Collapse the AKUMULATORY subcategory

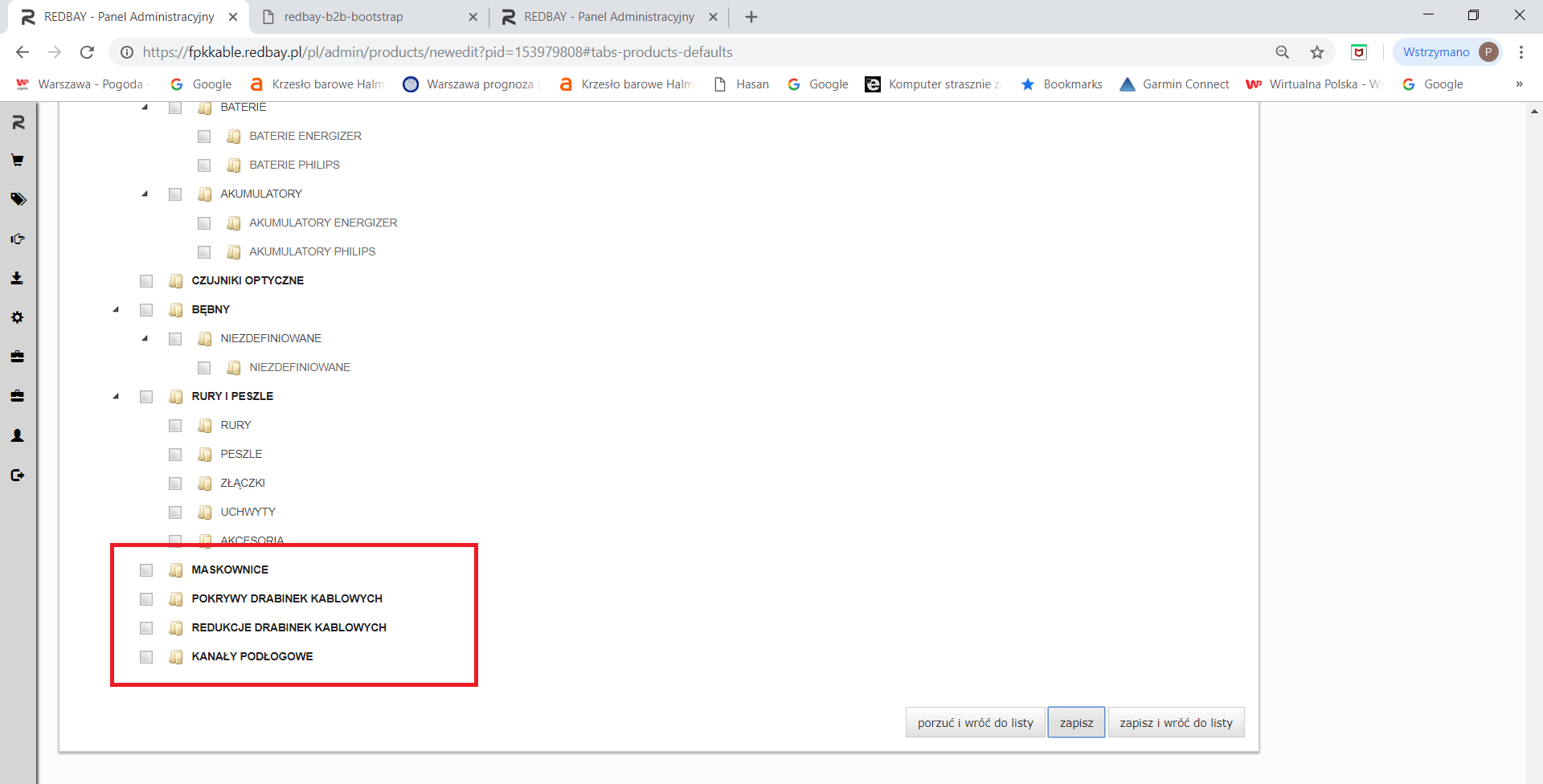tap(145, 194)
